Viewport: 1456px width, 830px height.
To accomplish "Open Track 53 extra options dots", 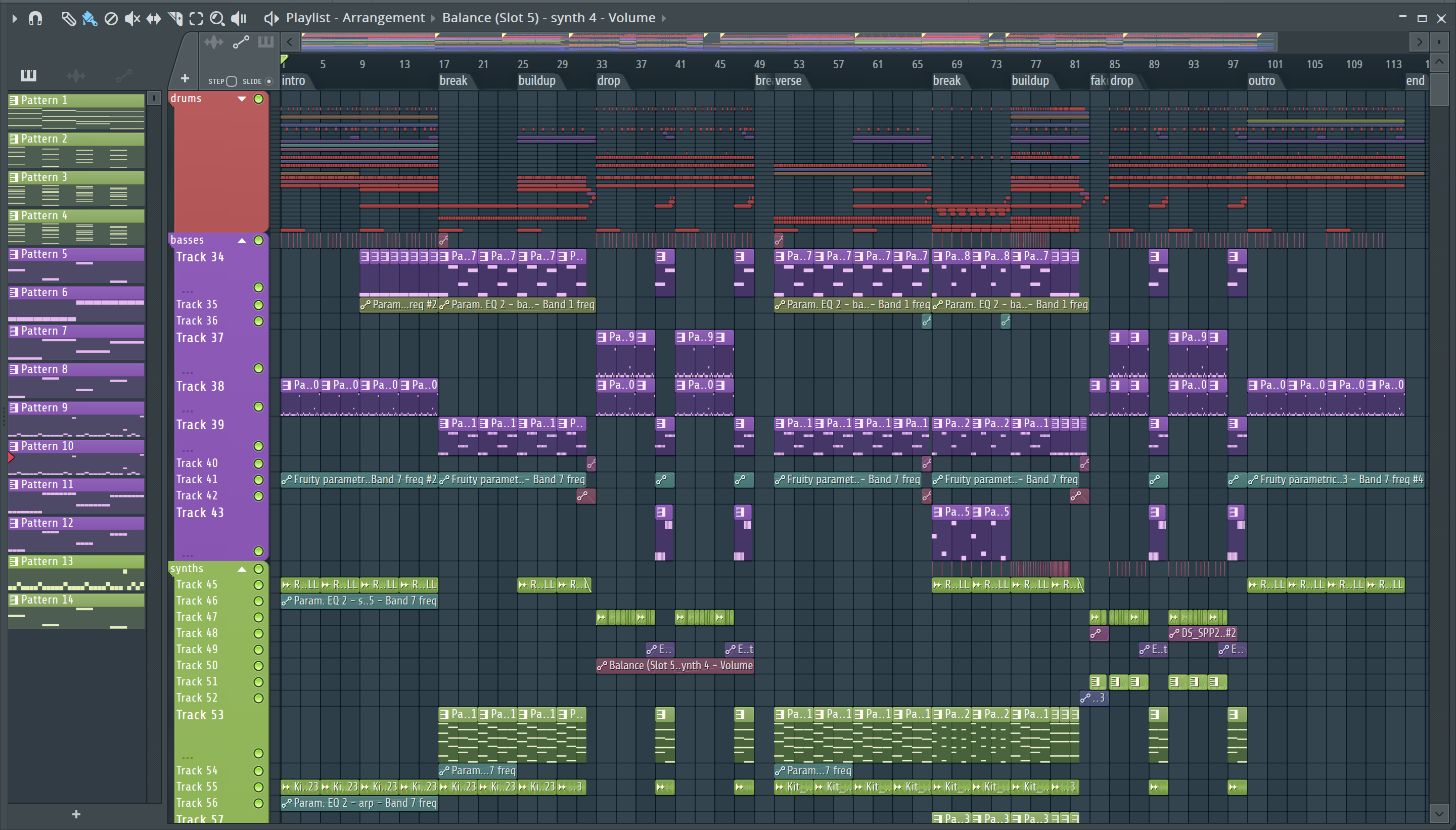I will (187, 758).
